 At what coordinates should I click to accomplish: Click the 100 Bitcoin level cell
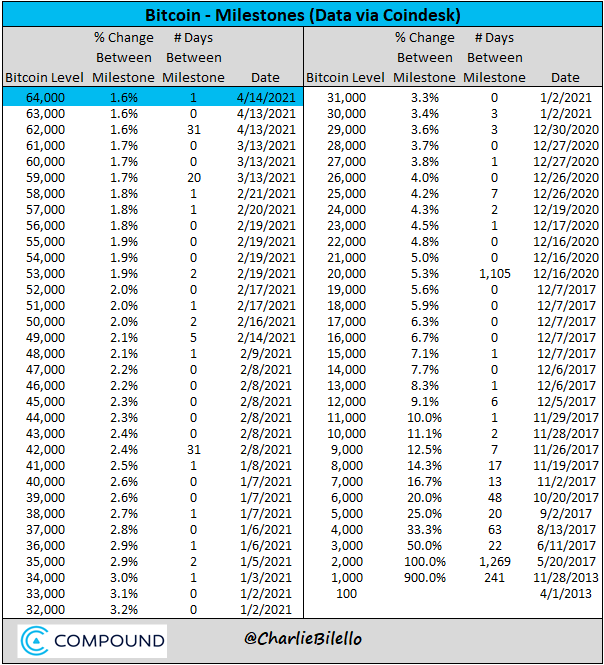tap(347, 594)
